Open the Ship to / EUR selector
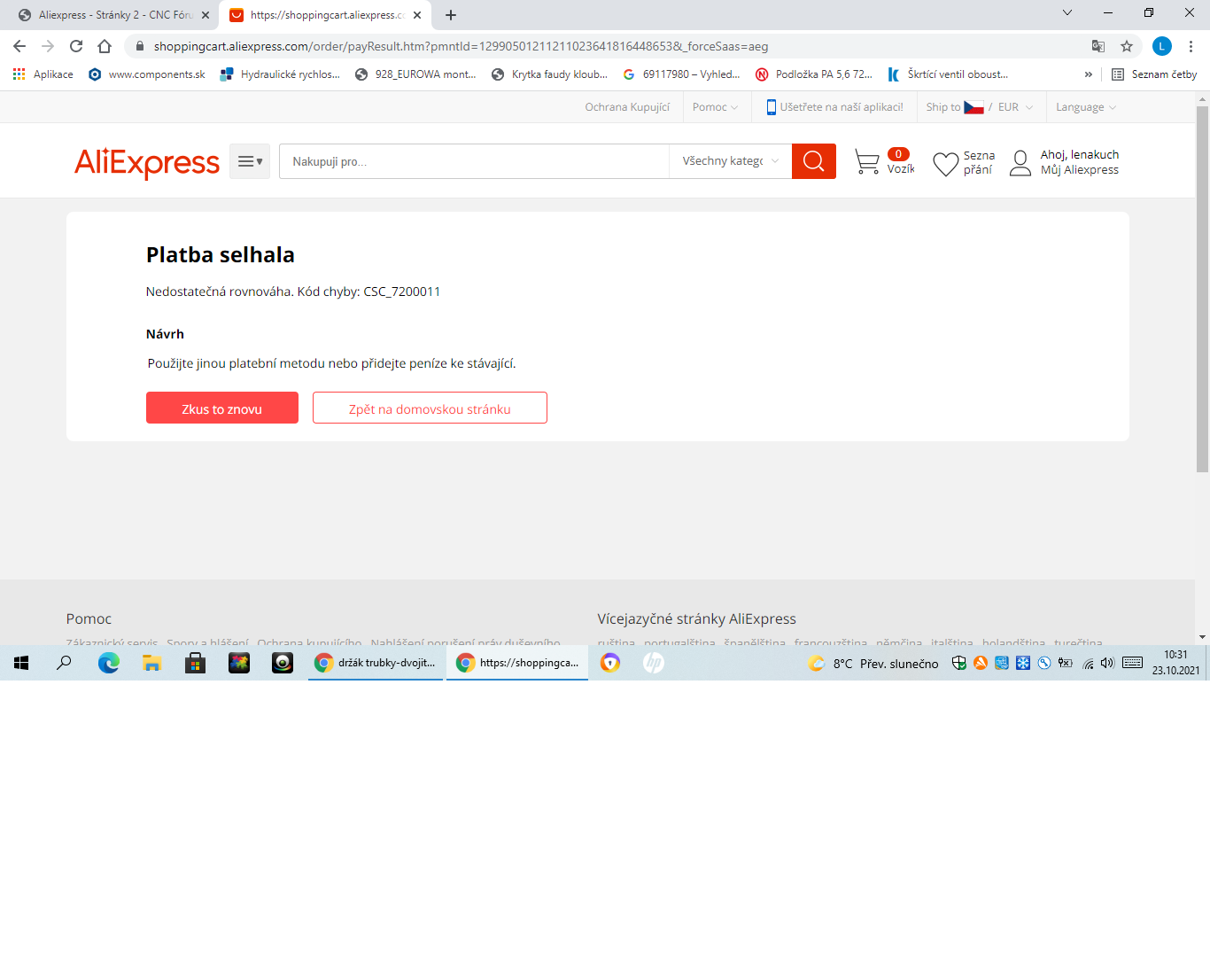 [979, 107]
